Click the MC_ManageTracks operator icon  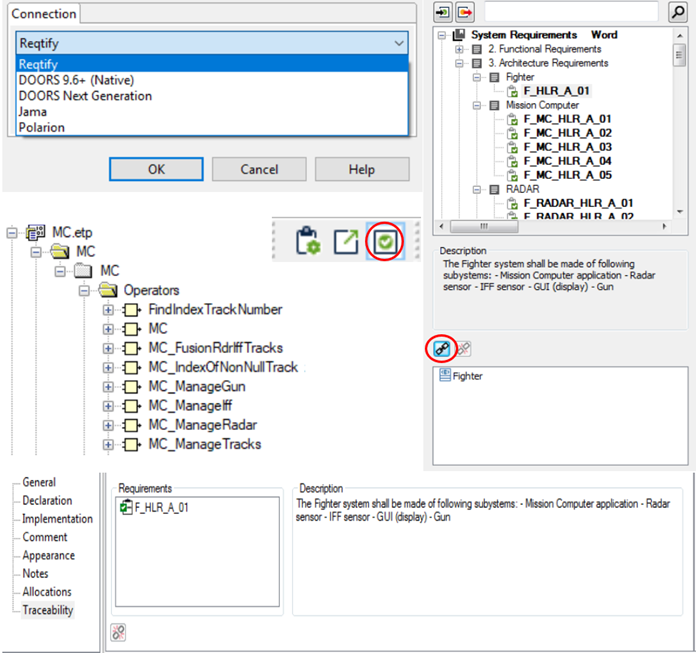click(x=132, y=444)
